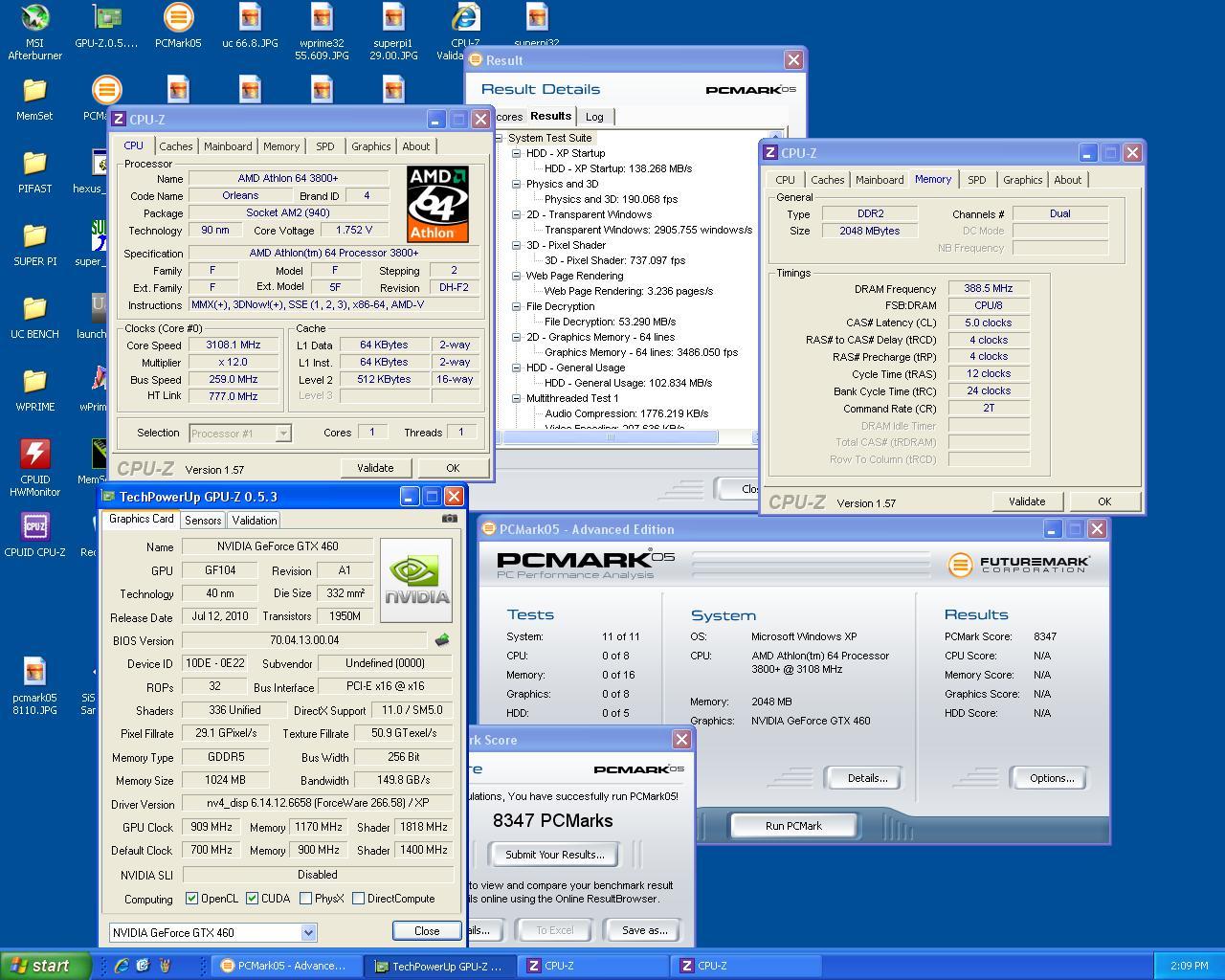Open the WPRIME desktop folder
The height and width of the screenshot is (980, 1225).
(34, 390)
